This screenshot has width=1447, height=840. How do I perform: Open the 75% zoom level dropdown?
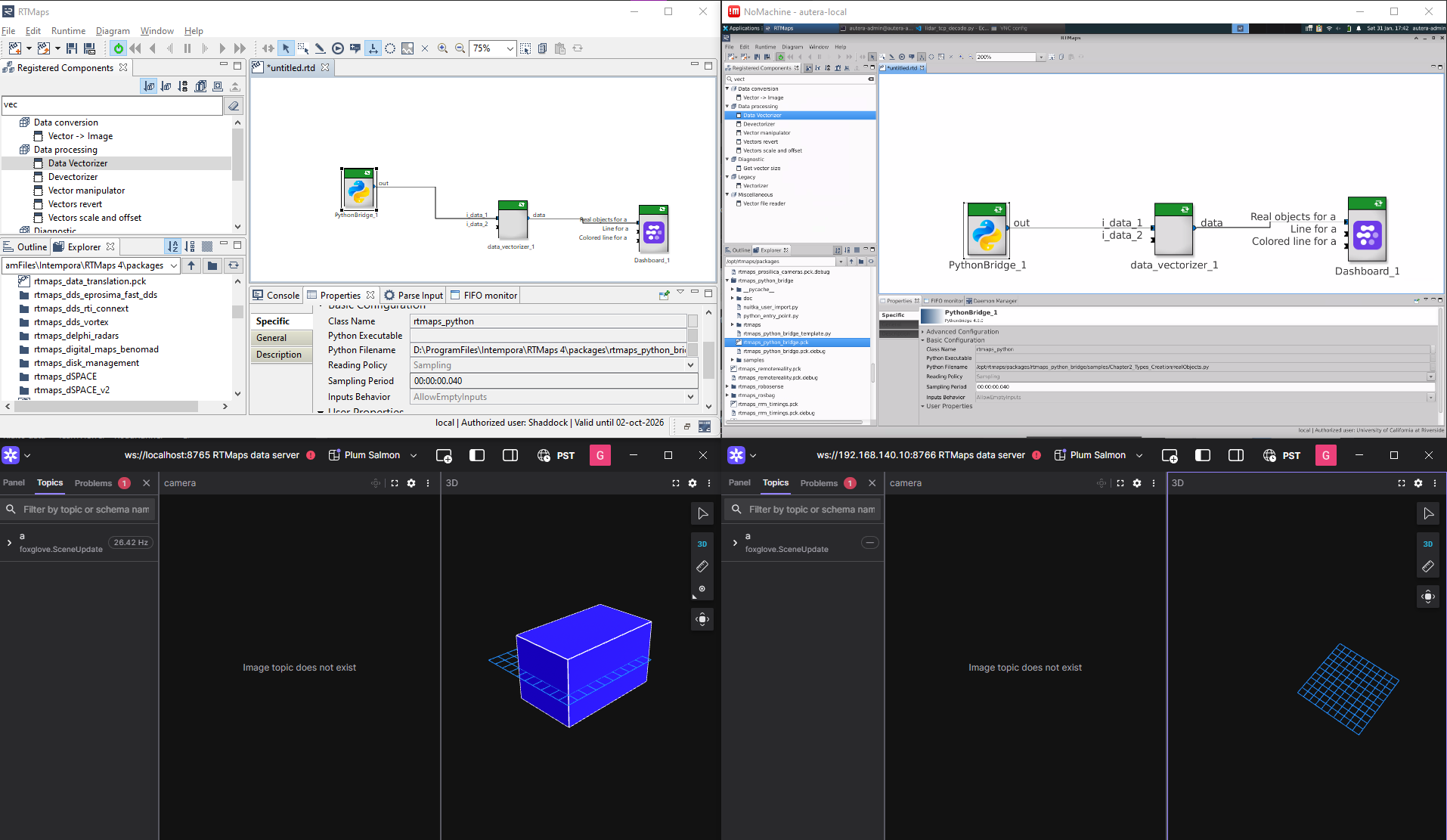coord(510,48)
